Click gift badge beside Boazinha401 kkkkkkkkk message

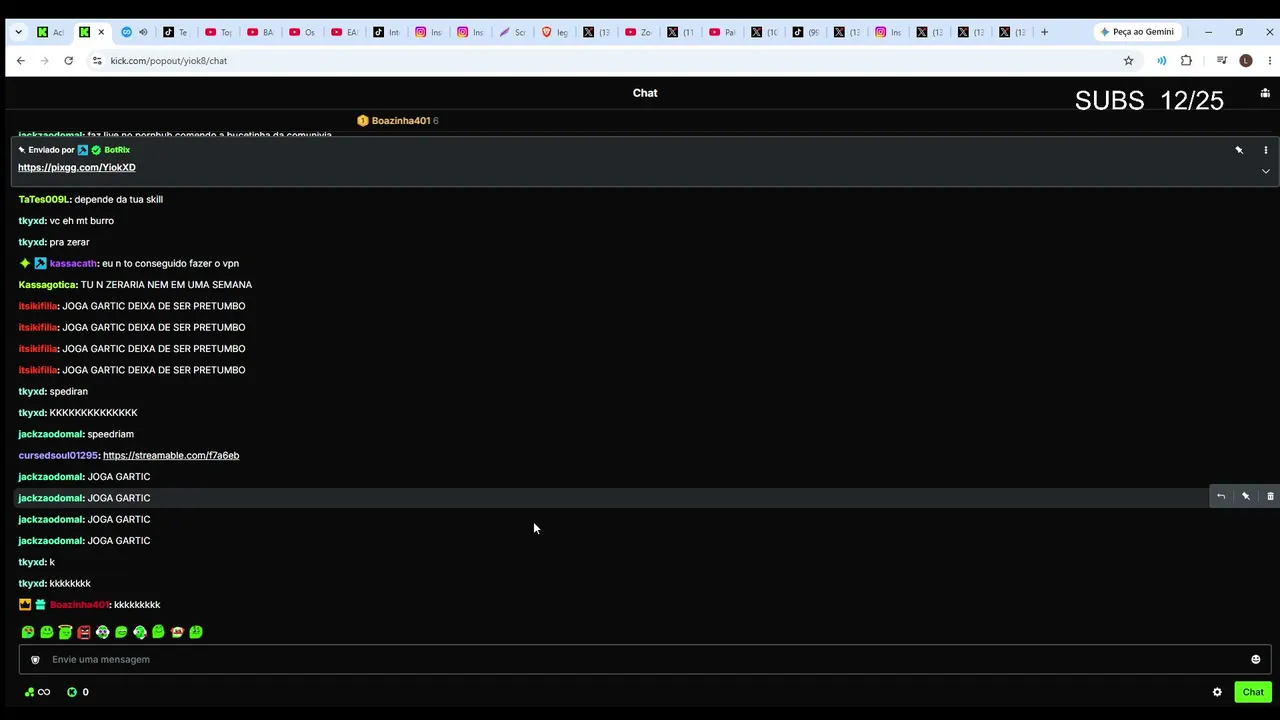(x=41, y=605)
